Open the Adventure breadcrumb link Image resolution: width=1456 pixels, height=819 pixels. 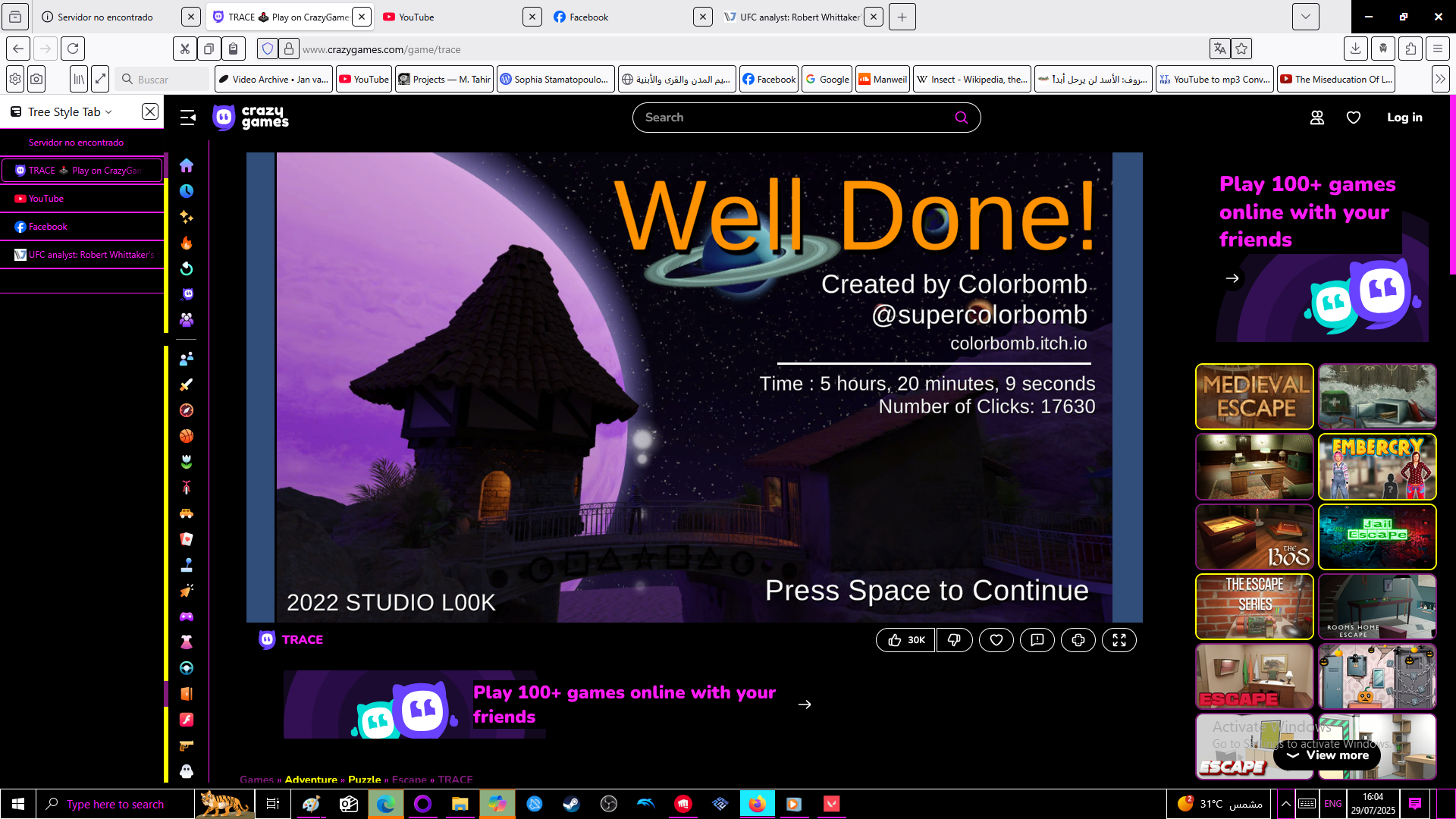pos(311,780)
